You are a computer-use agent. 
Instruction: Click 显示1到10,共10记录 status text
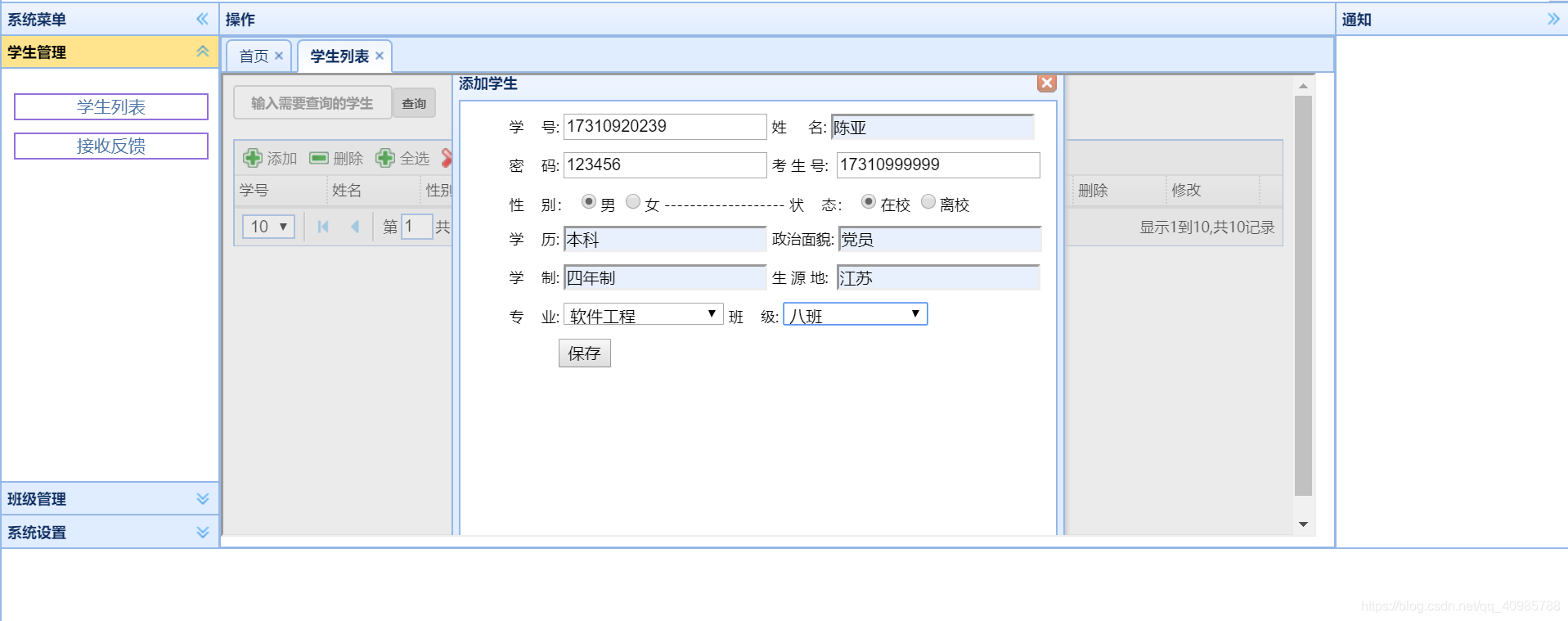click(1207, 227)
